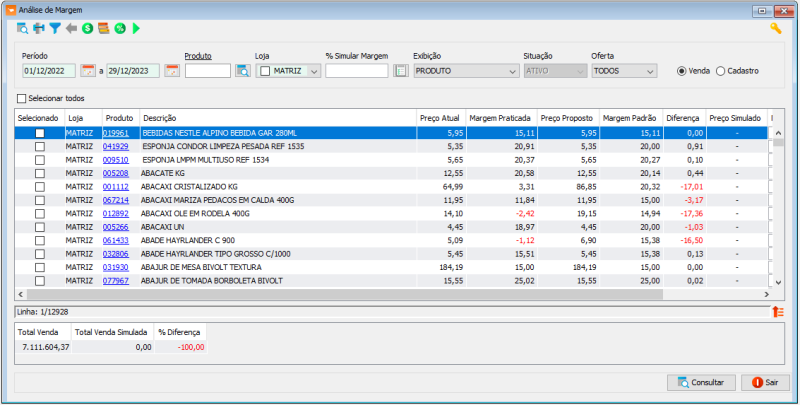Click the horizontal scrollbar thumb in grid
This screenshot has height=405, width=800.
[x=344, y=294]
